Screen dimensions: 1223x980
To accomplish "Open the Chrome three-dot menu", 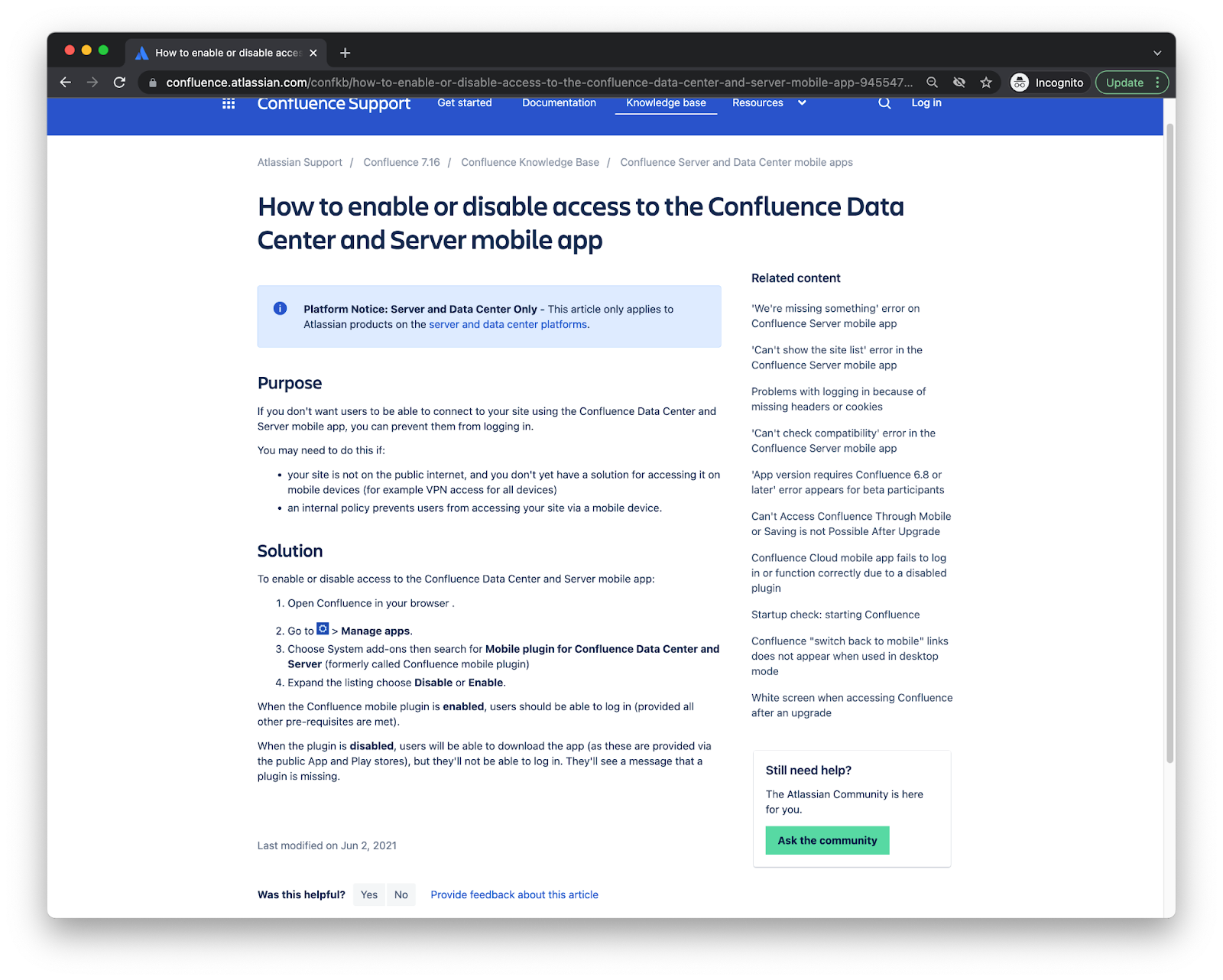I will (1157, 83).
